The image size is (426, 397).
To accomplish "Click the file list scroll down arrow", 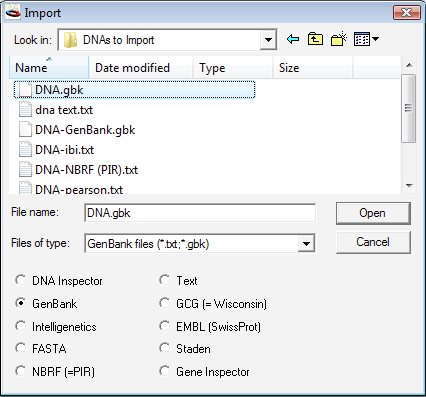I will pyautogui.click(x=409, y=186).
